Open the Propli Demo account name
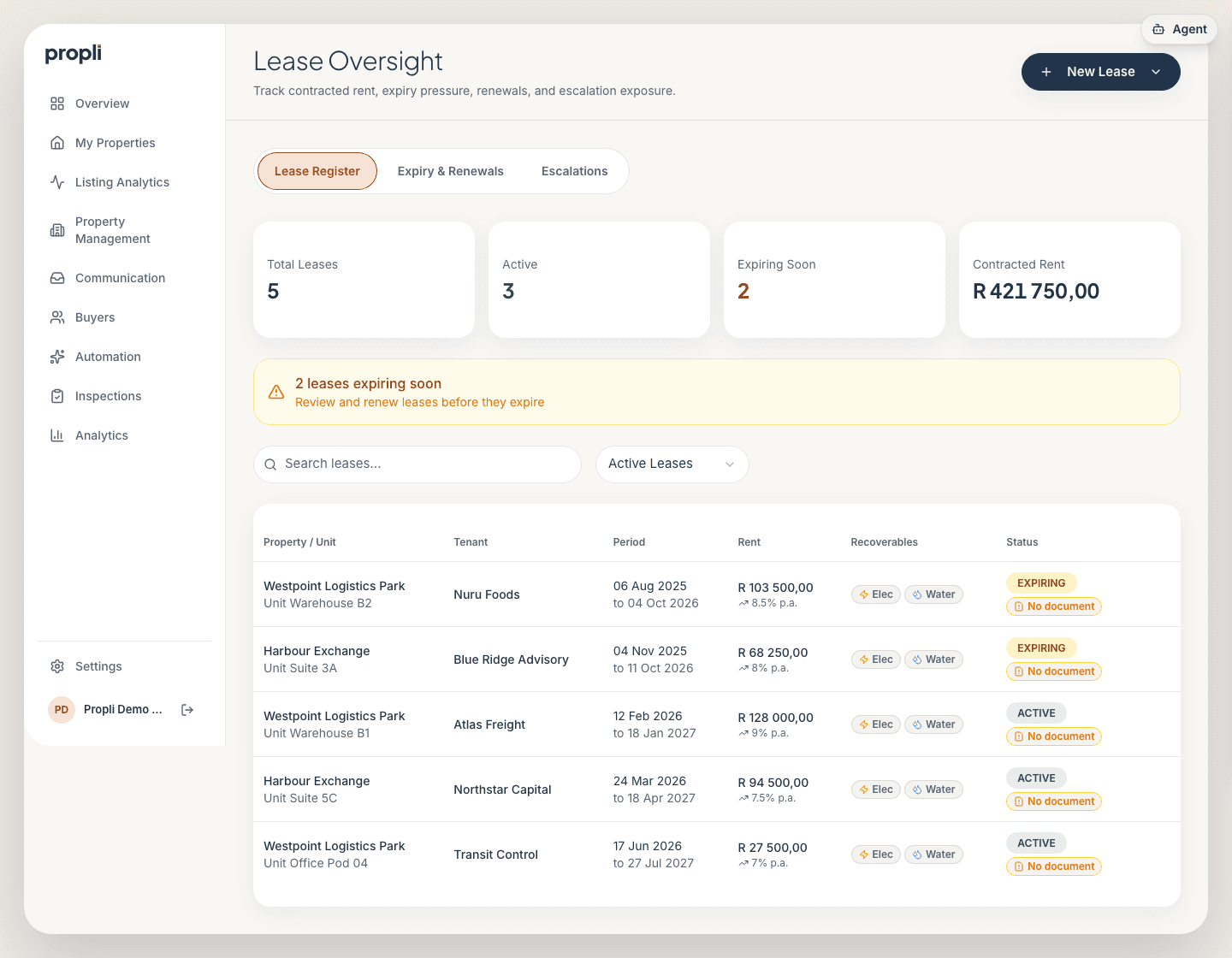 point(123,710)
